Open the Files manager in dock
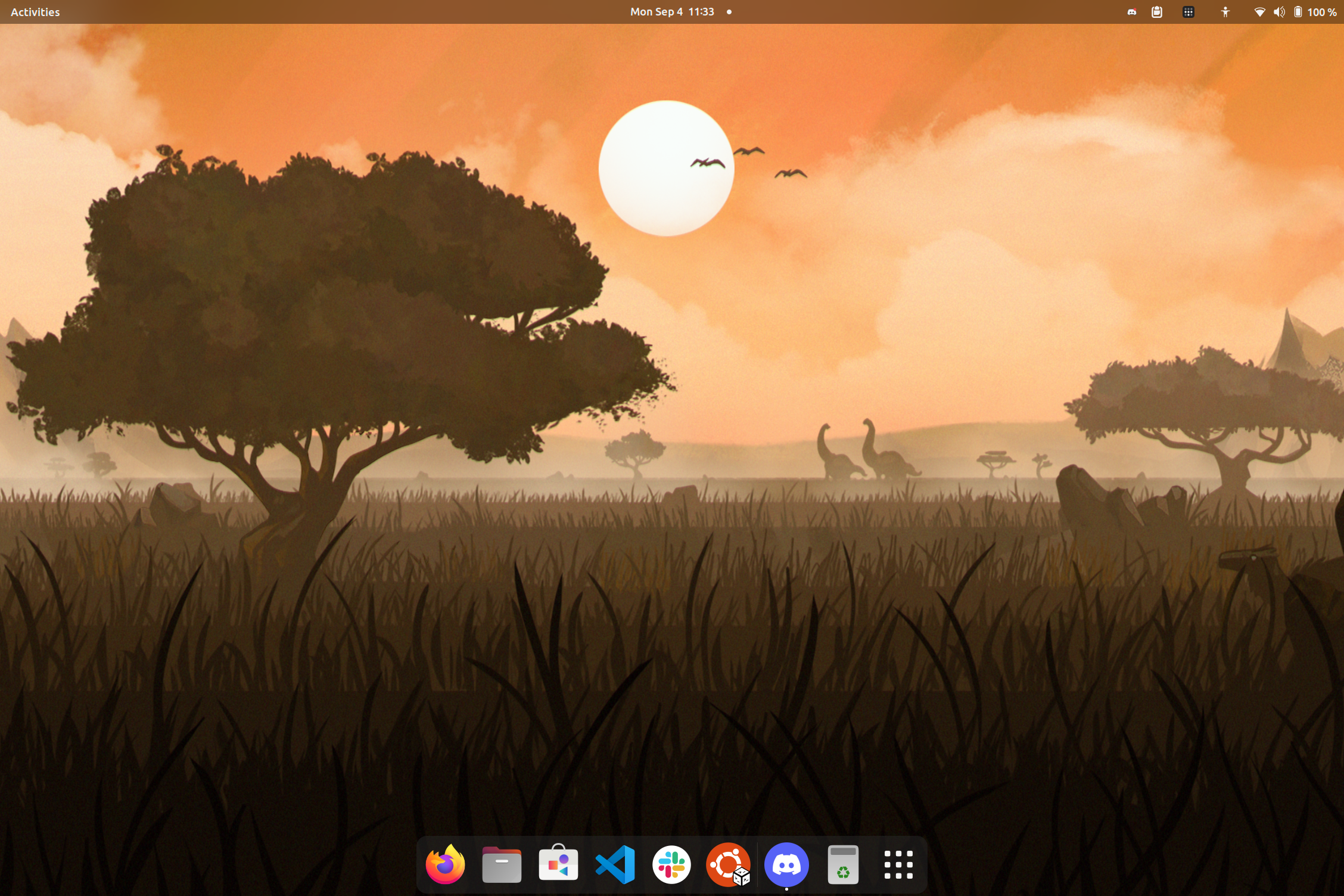The width and height of the screenshot is (1344, 896). pyautogui.click(x=502, y=864)
